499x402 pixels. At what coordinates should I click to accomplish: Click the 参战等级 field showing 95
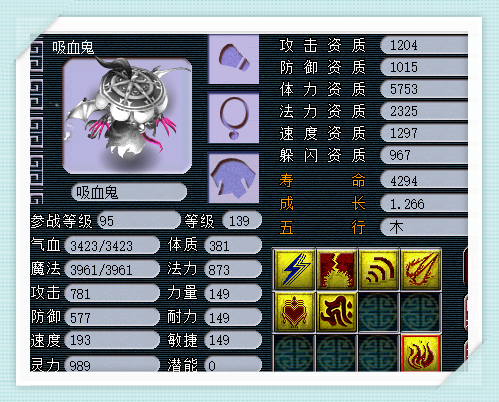click(x=139, y=220)
